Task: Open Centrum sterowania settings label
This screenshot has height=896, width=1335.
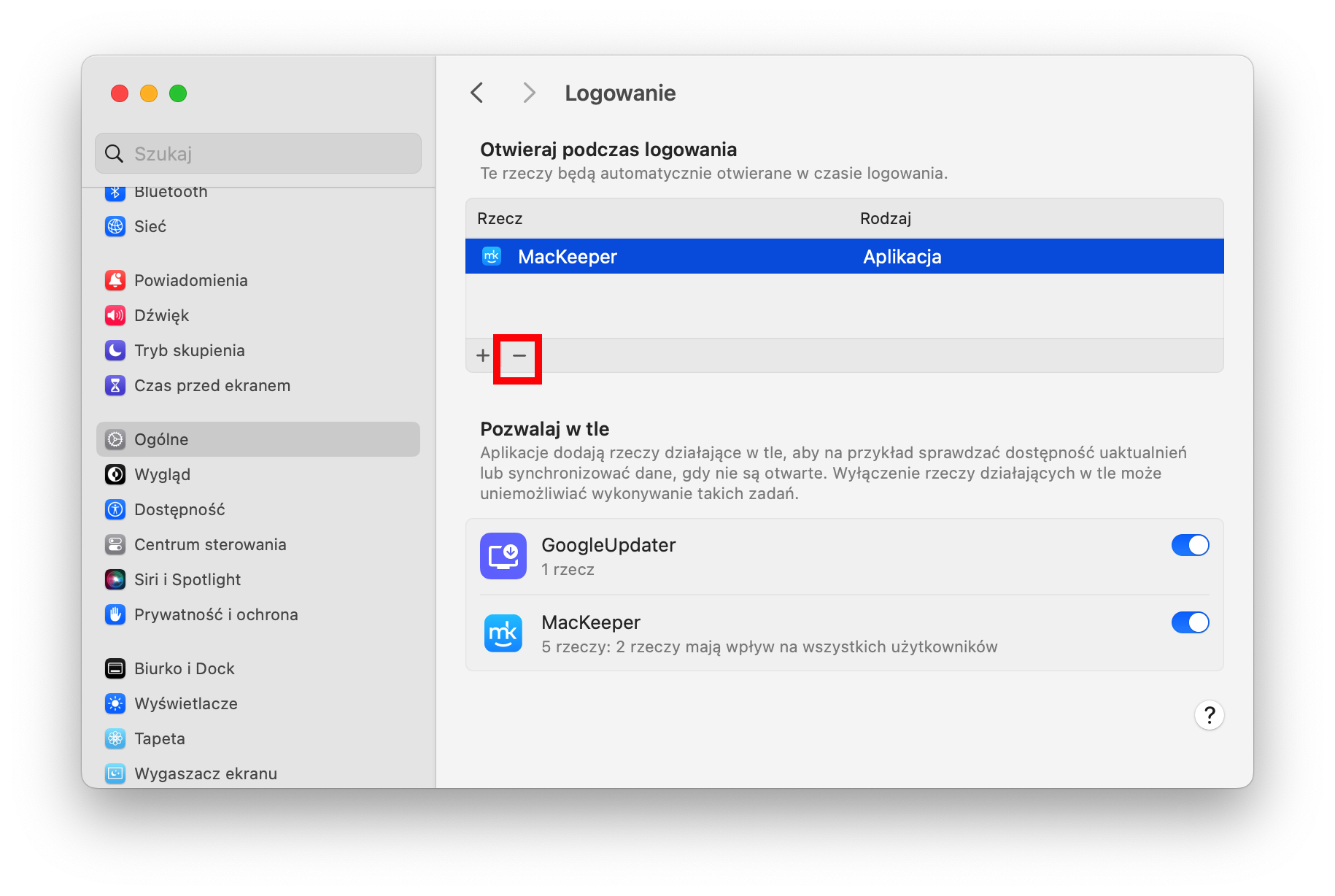Action: (x=210, y=544)
